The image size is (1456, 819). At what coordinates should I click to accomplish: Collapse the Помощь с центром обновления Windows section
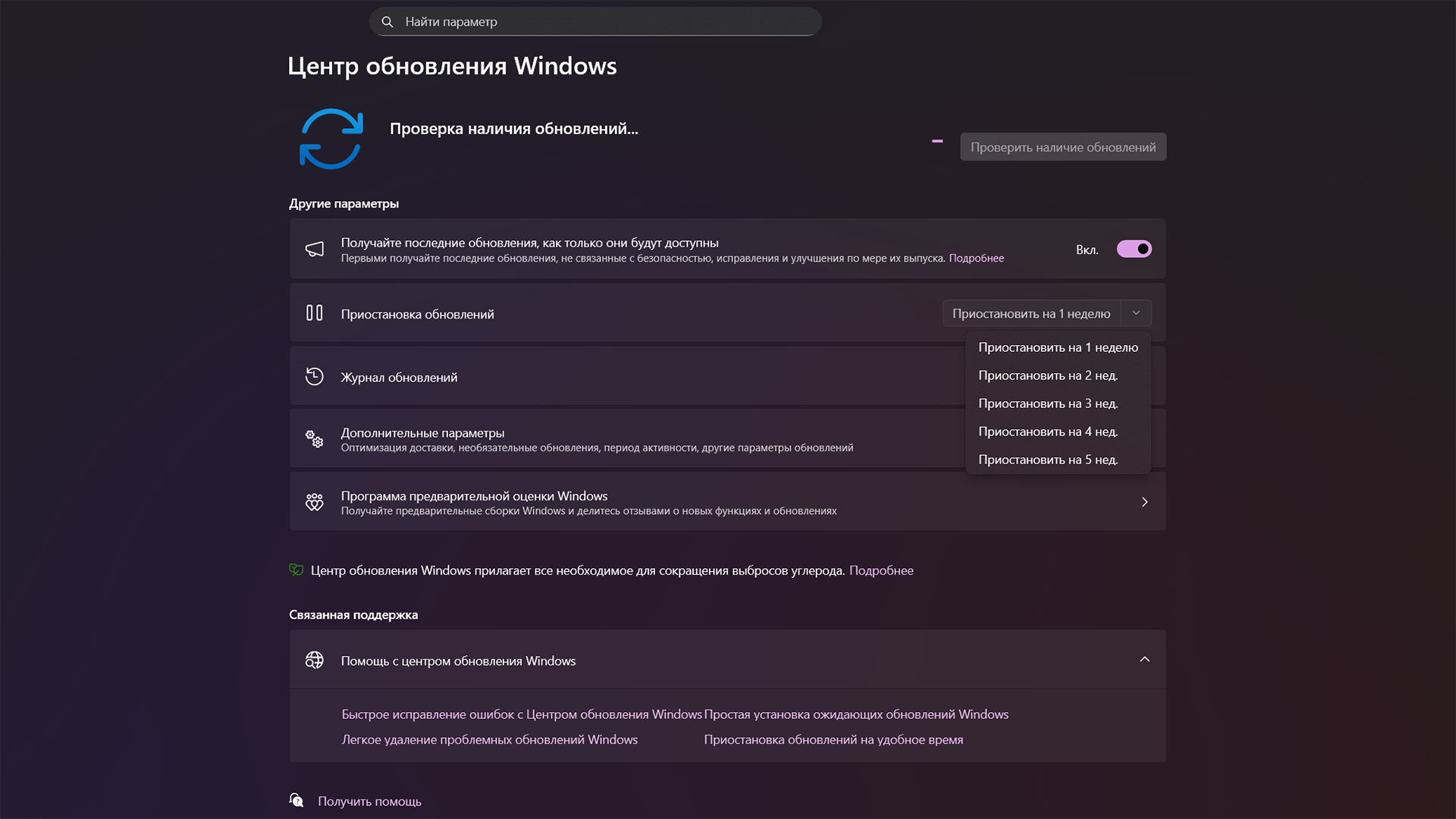click(1145, 660)
